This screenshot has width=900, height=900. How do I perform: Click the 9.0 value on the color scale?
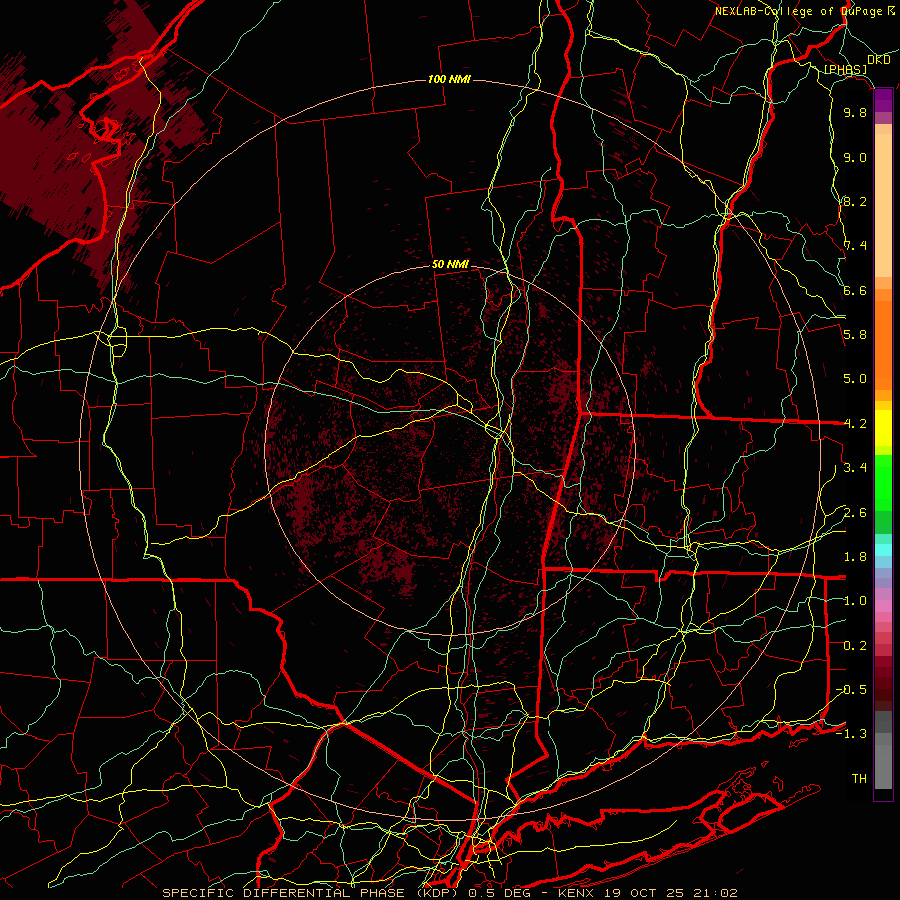tap(855, 158)
